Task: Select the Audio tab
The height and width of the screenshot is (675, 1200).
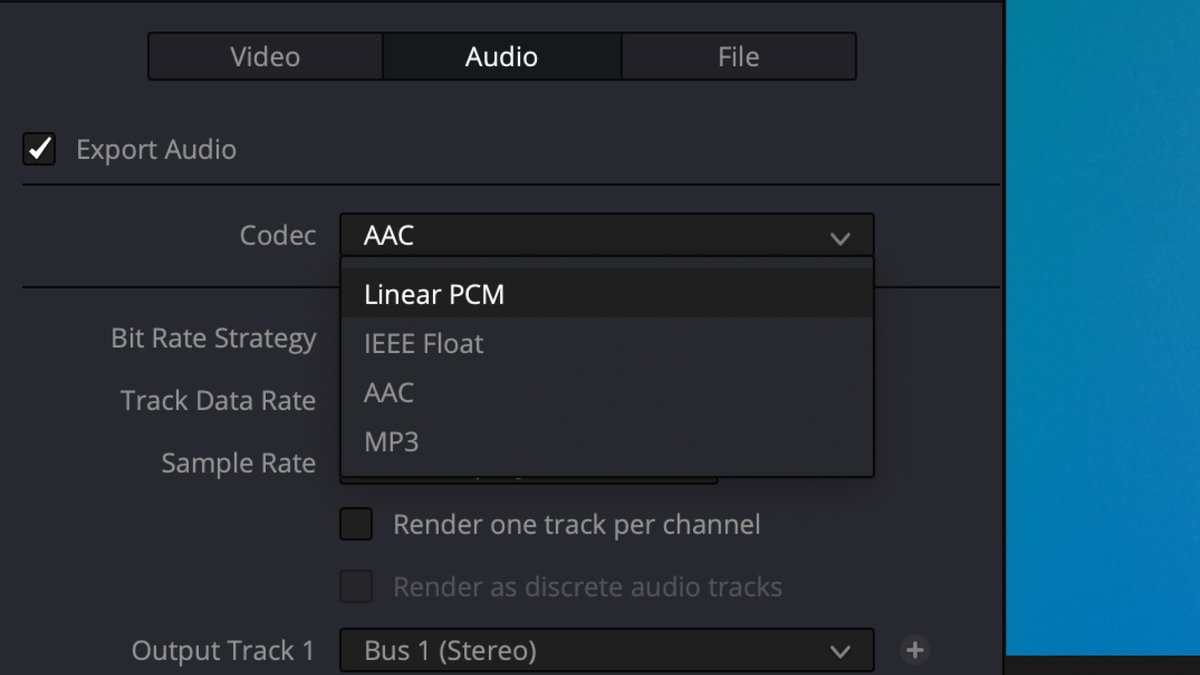Action: click(501, 57)
